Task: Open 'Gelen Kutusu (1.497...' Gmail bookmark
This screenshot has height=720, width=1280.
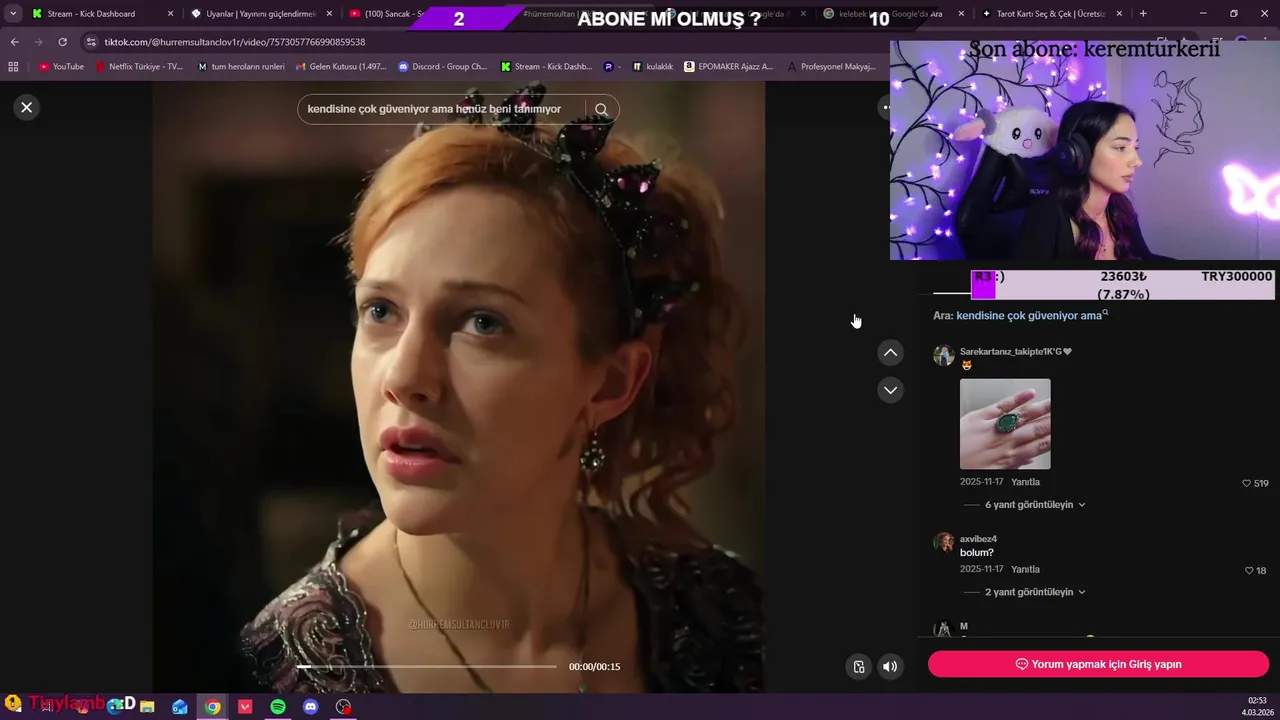Action: click(341, 66)
